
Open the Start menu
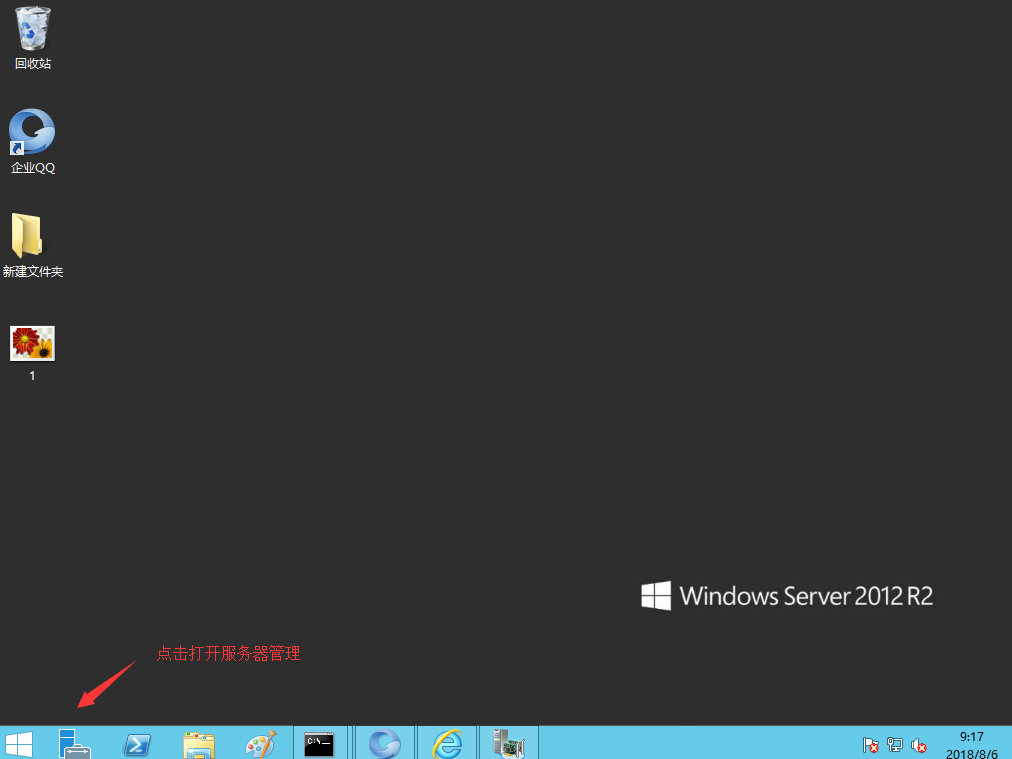pos(19,743)
